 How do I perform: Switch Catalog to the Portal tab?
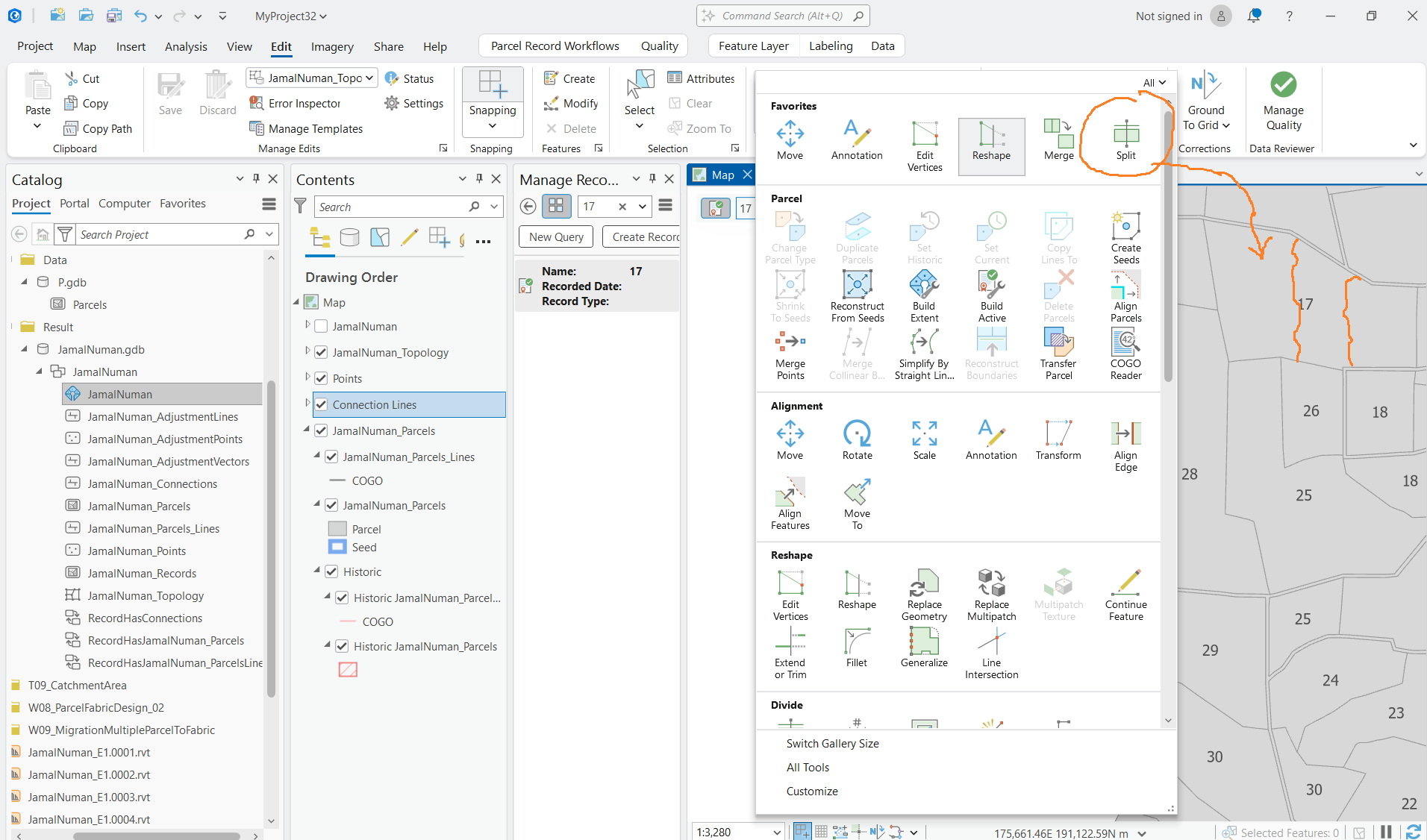(x=75, y=203)
